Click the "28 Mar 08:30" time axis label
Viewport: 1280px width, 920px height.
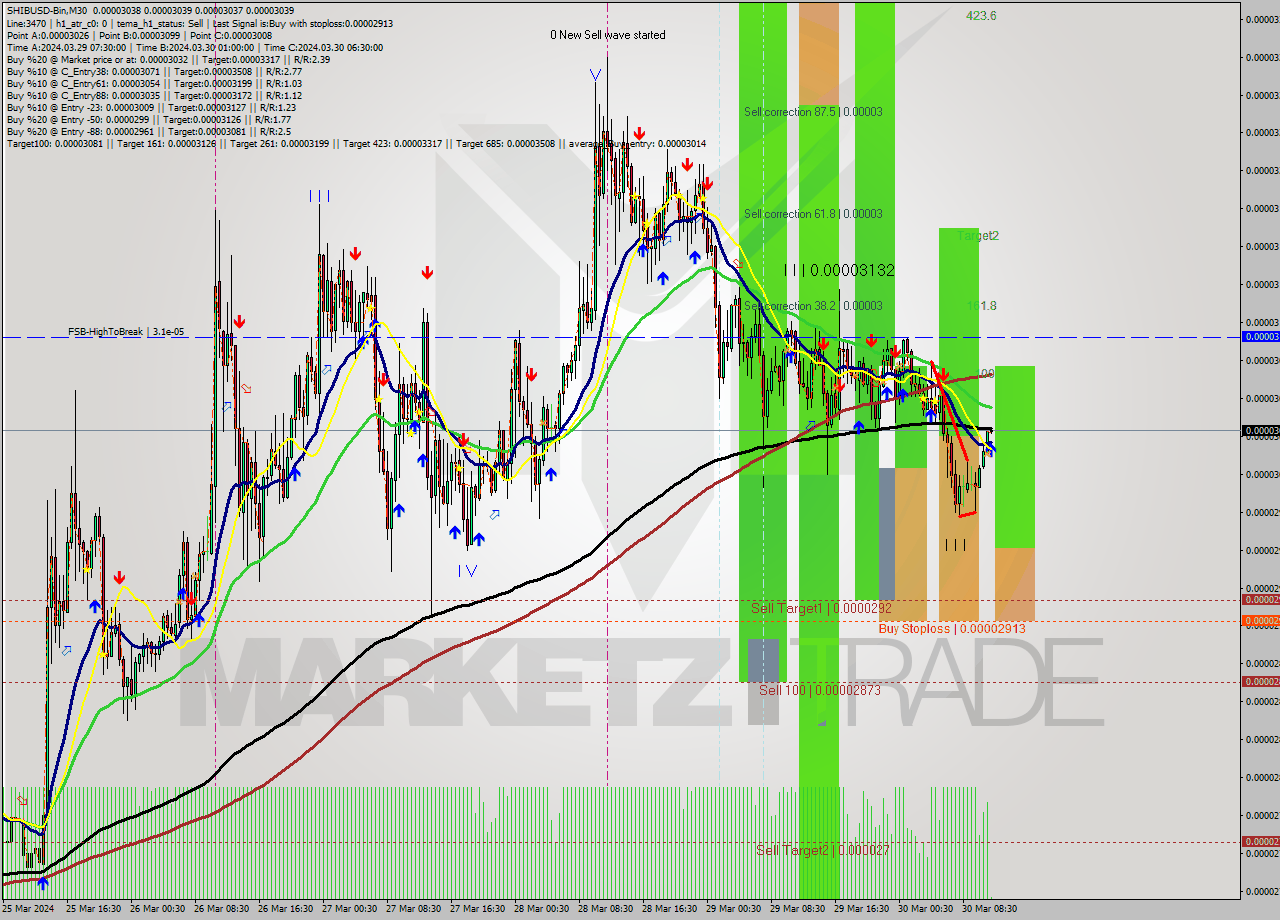(606, 909)
